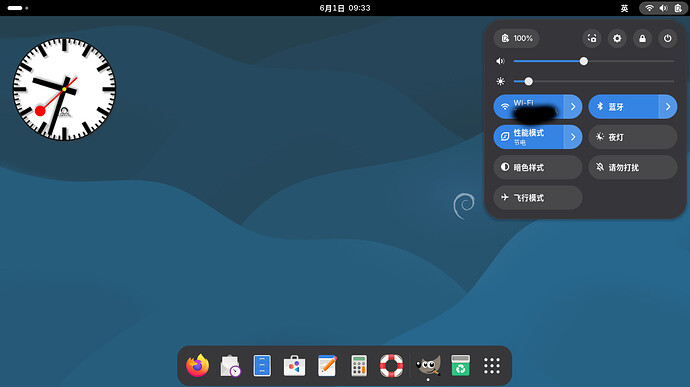Click the battery icon in top bar
690x387 pixels.
[678, 8]
